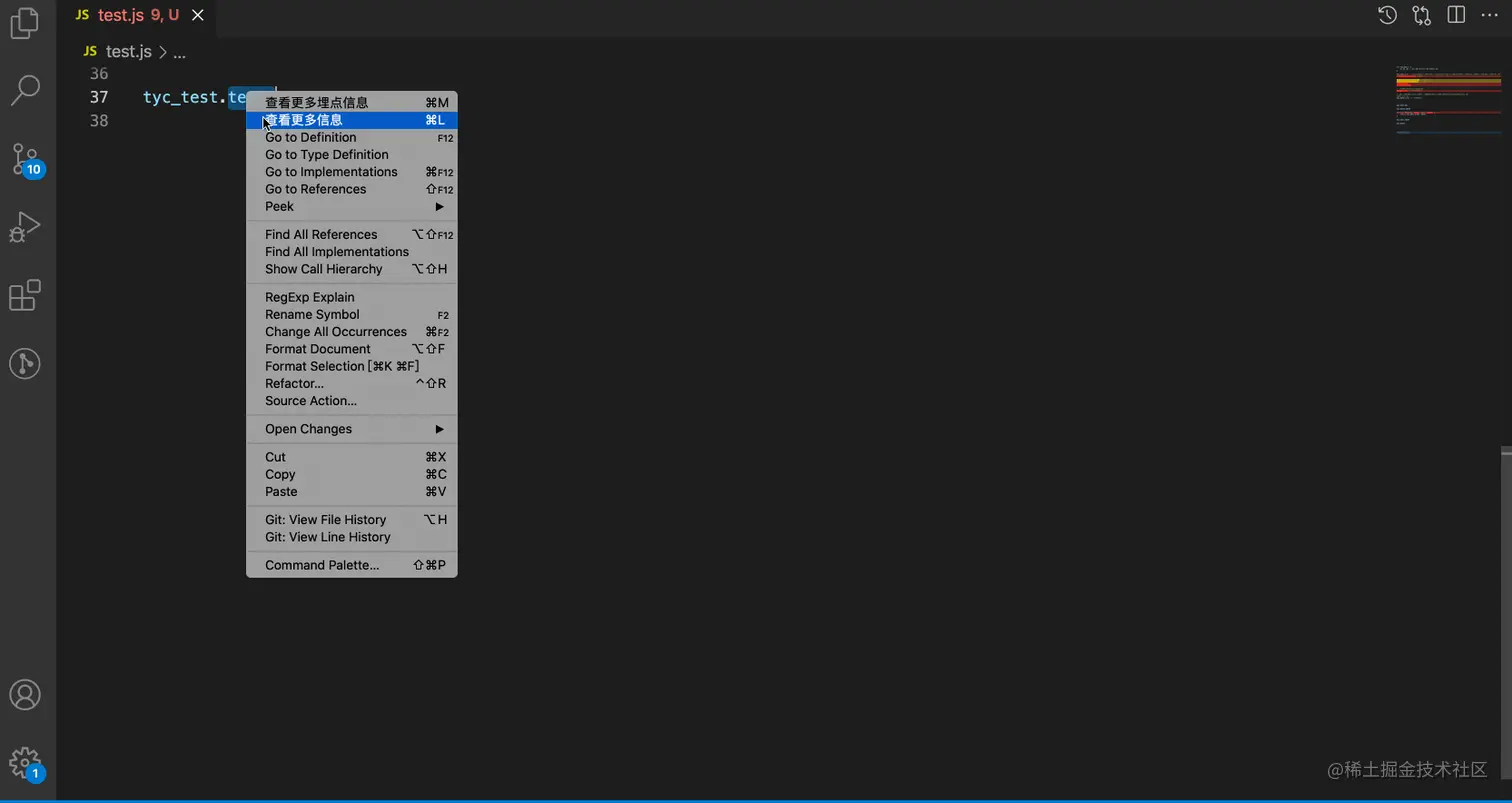Select Rename Symbol
Viewport: 1512px width, 803px height.
(352, 314)
